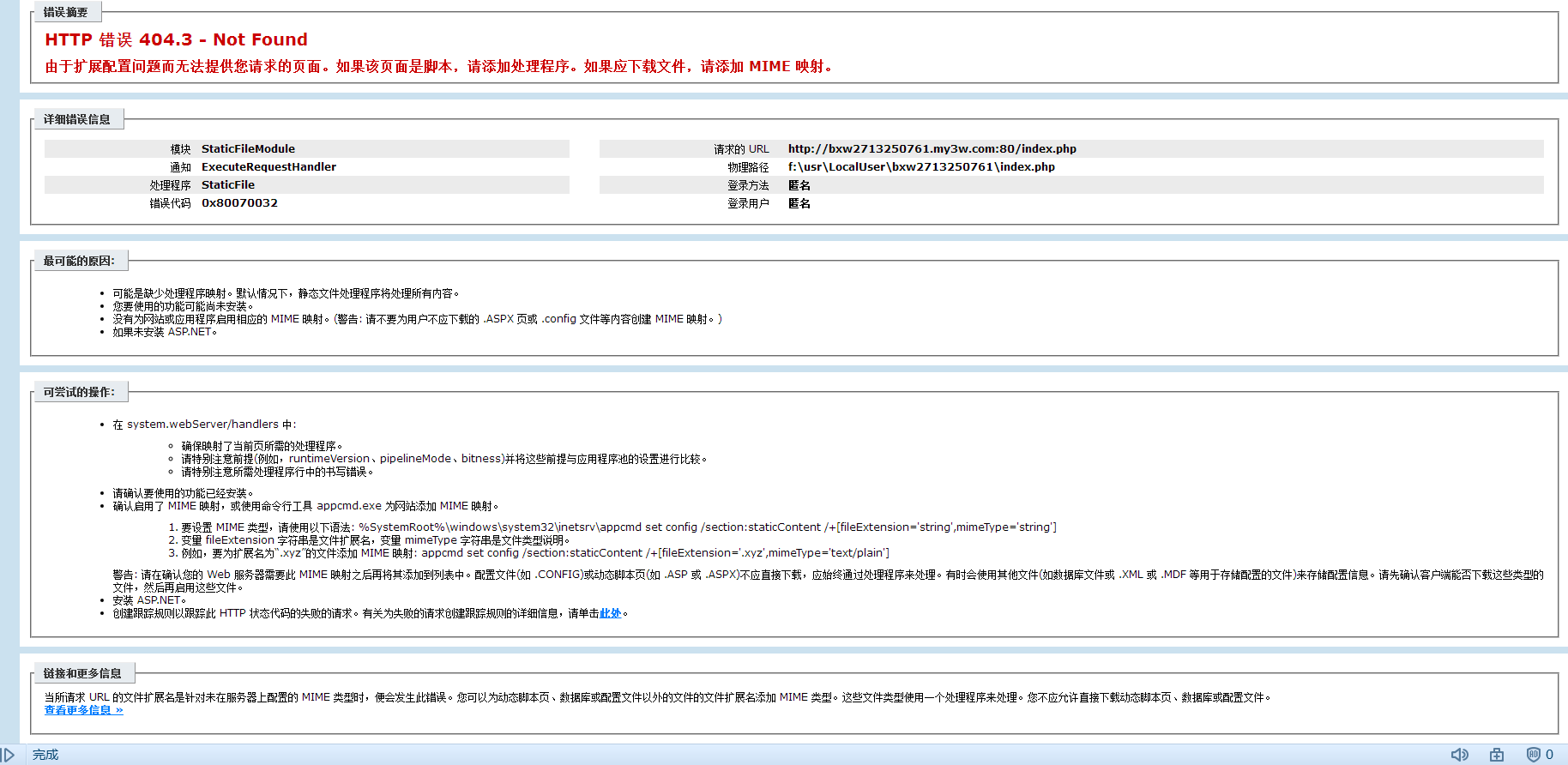Open the '查看更多信息 »' link

pyautogui.click(x=83, y=710)
